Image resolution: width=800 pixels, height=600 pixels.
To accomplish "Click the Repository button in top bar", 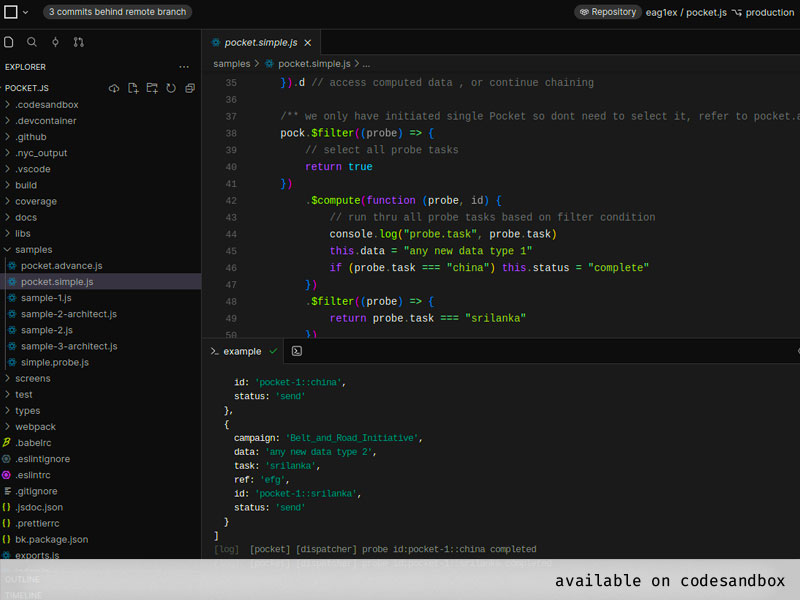I will pos(607,12).
